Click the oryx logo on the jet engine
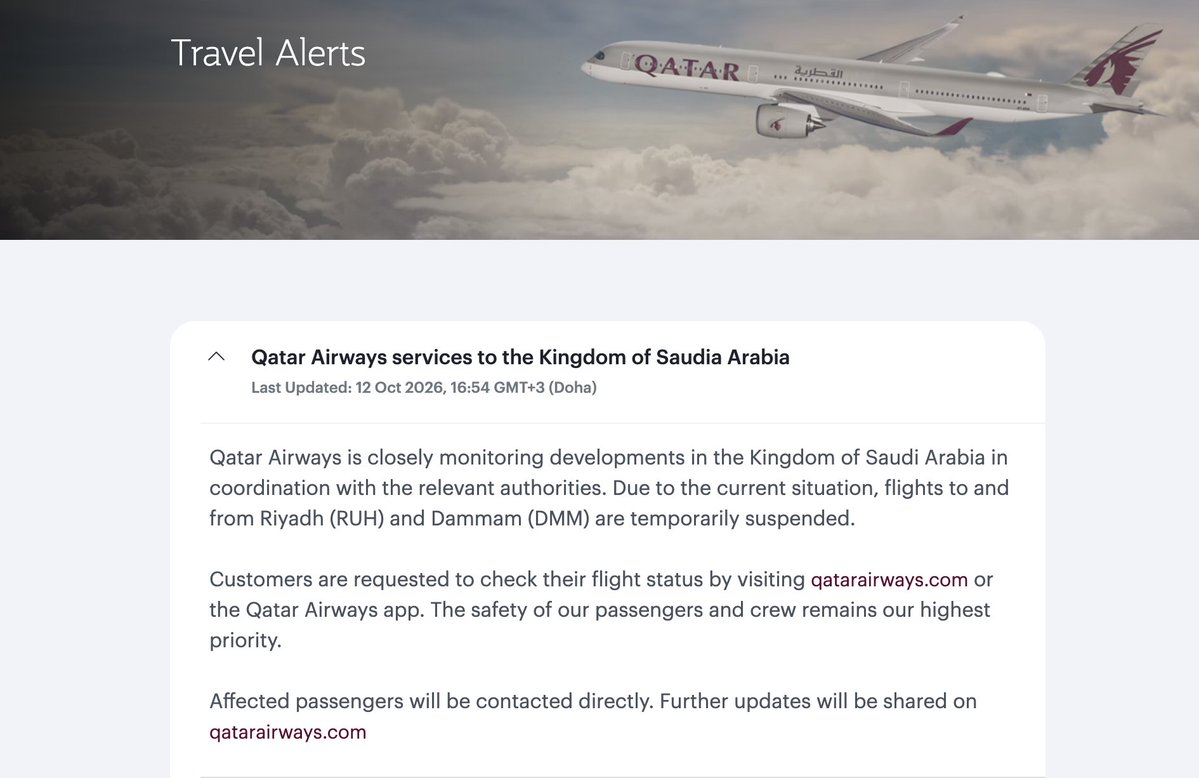 [x=776, y=124]
